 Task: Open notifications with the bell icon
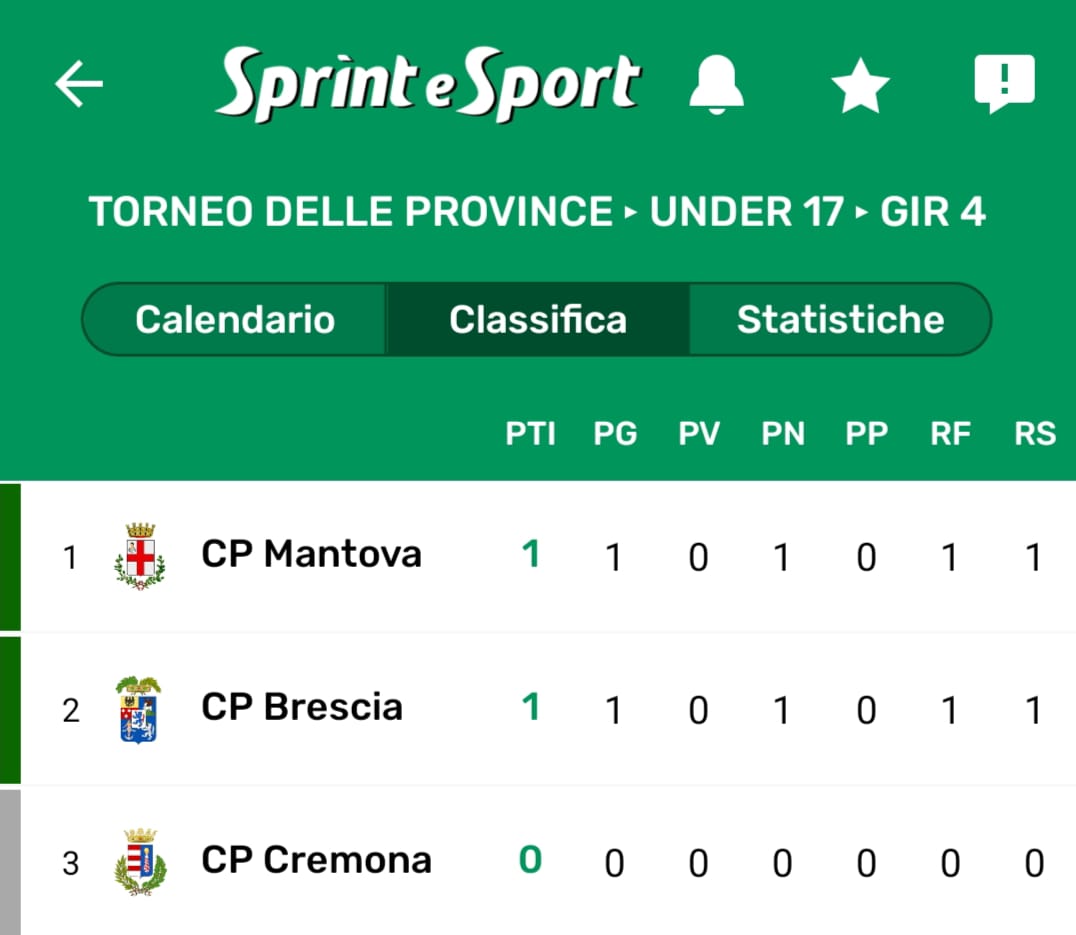click(x=716, y=83)
